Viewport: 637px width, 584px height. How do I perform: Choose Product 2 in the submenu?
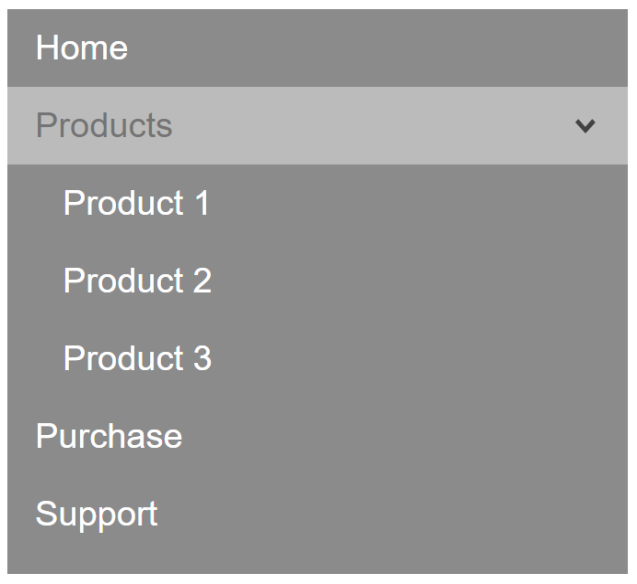click(x=317, y=281)
